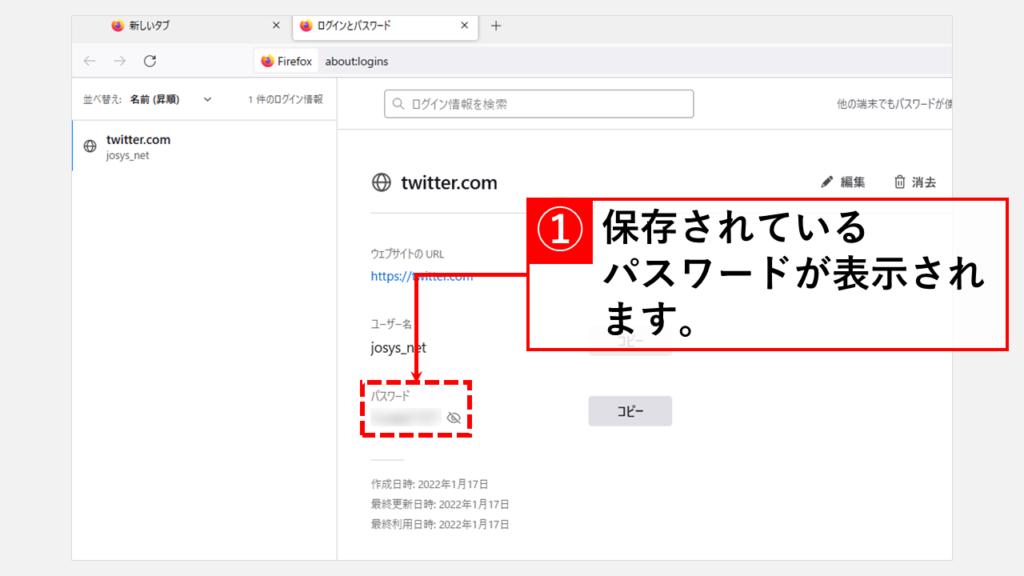This screenshot has height=576, width=1024.
Task: Open the 名前 (昇順) sort dropdown
Action: coord(171,100)
